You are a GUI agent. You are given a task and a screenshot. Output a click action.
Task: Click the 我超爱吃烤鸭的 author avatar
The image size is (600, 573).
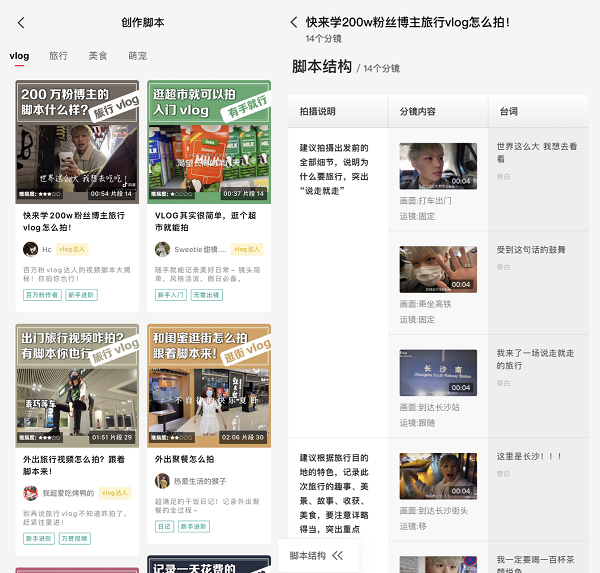point(30,493)
